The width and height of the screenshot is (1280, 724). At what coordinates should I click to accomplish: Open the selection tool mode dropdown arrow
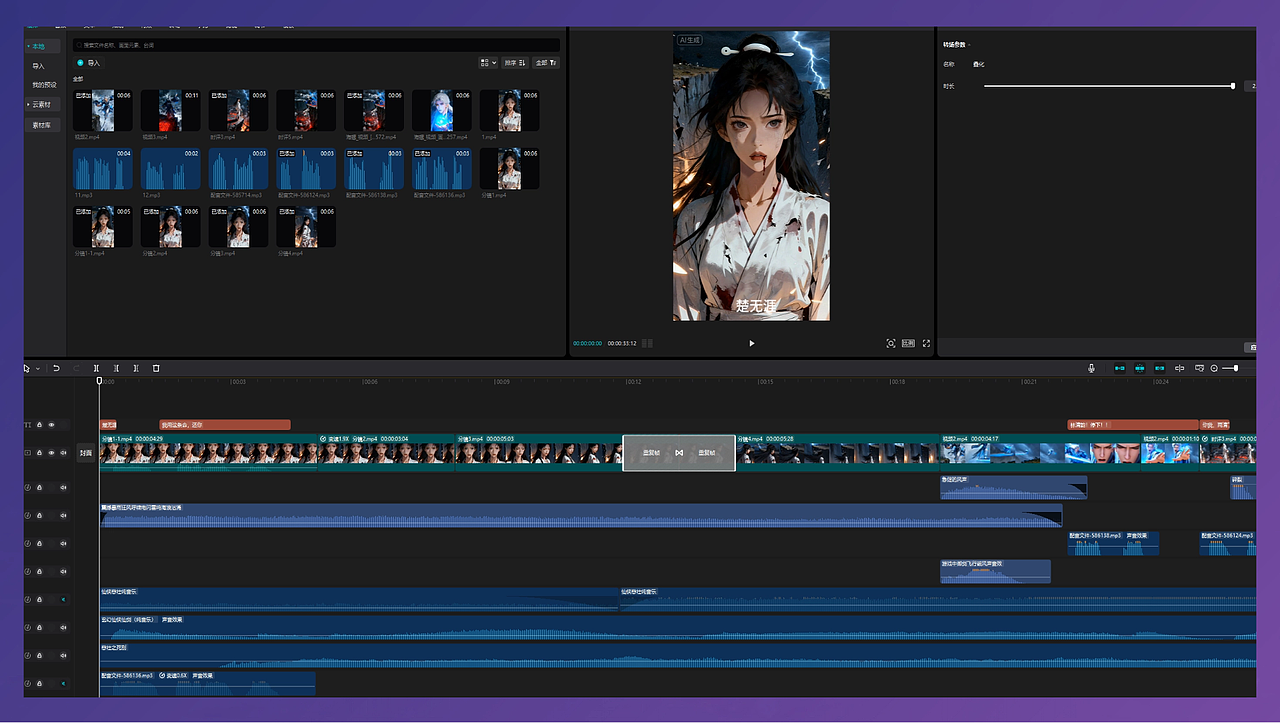click(x=38, y=369)
